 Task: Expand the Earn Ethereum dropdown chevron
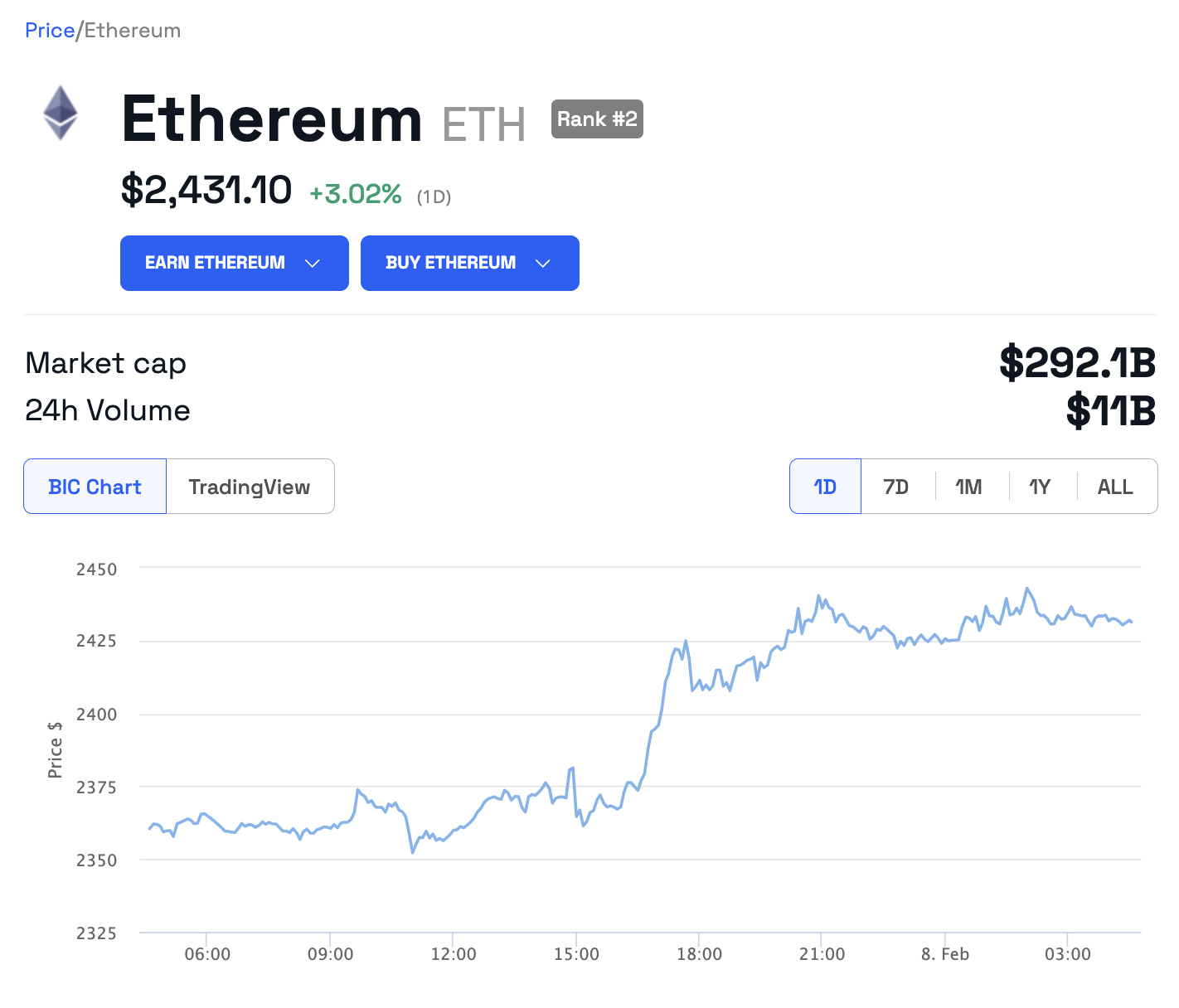313,264
